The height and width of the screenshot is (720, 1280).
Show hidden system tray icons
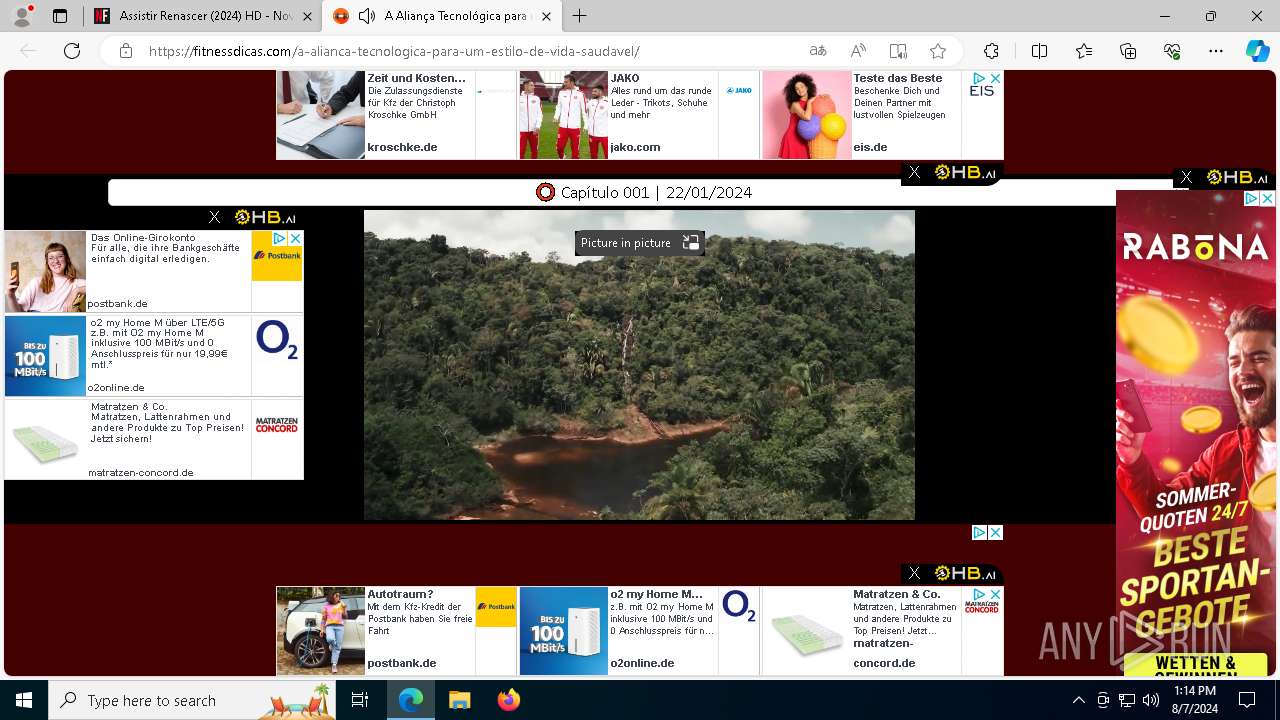(x=1078, y=700)
